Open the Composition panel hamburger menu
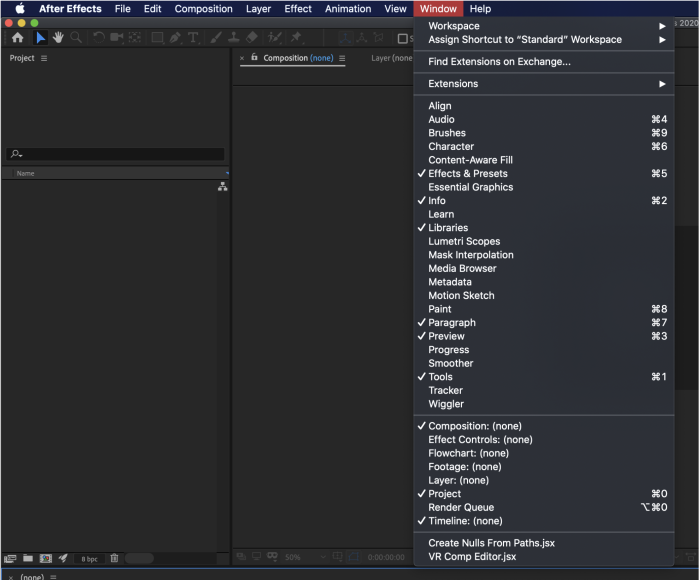Screen dimensions: 700x580 point(342,58)
